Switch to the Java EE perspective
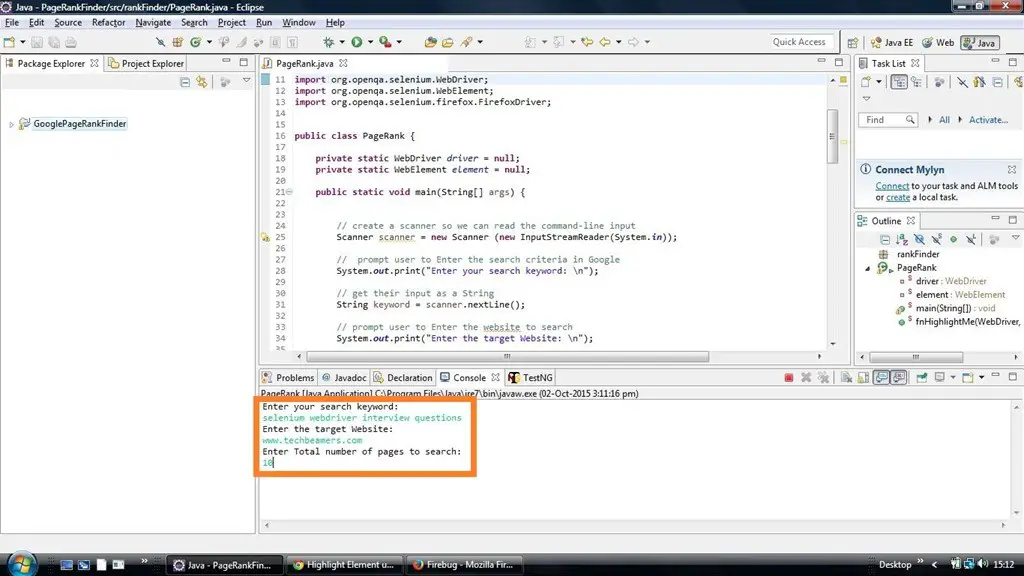This screenshot has height=576, width=1024. tap(891, 43)
